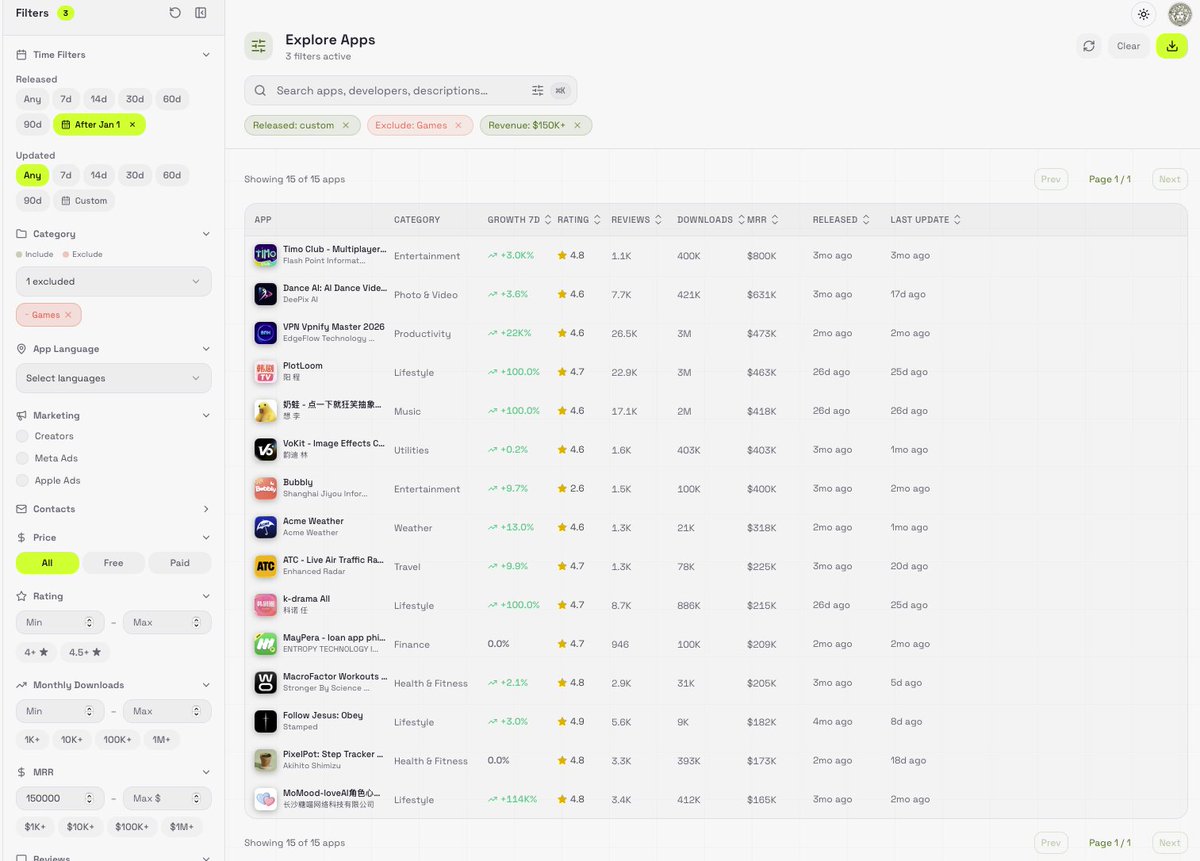The height and width of the screenshot is (861, 1200).
Task: Reset filters with the circular arrow icon
Action: pyautogui.click(x=175, y=13)
